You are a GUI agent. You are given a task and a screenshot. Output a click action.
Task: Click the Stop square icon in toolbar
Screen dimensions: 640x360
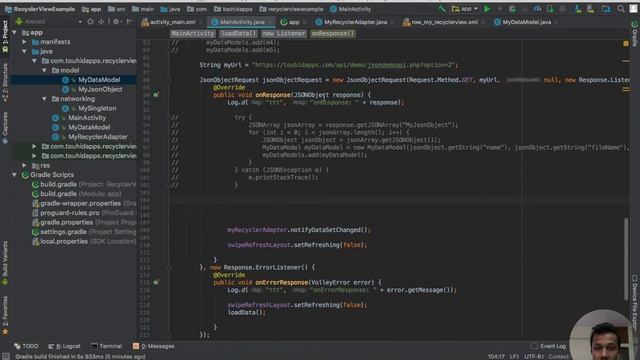pyautogui.click(x=562, y=9)
